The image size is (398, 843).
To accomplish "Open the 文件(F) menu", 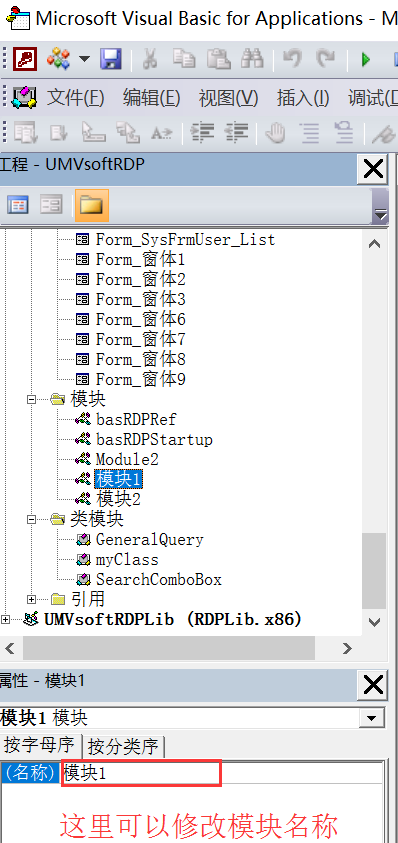I will pyautogui.click(x=75, y=98).
